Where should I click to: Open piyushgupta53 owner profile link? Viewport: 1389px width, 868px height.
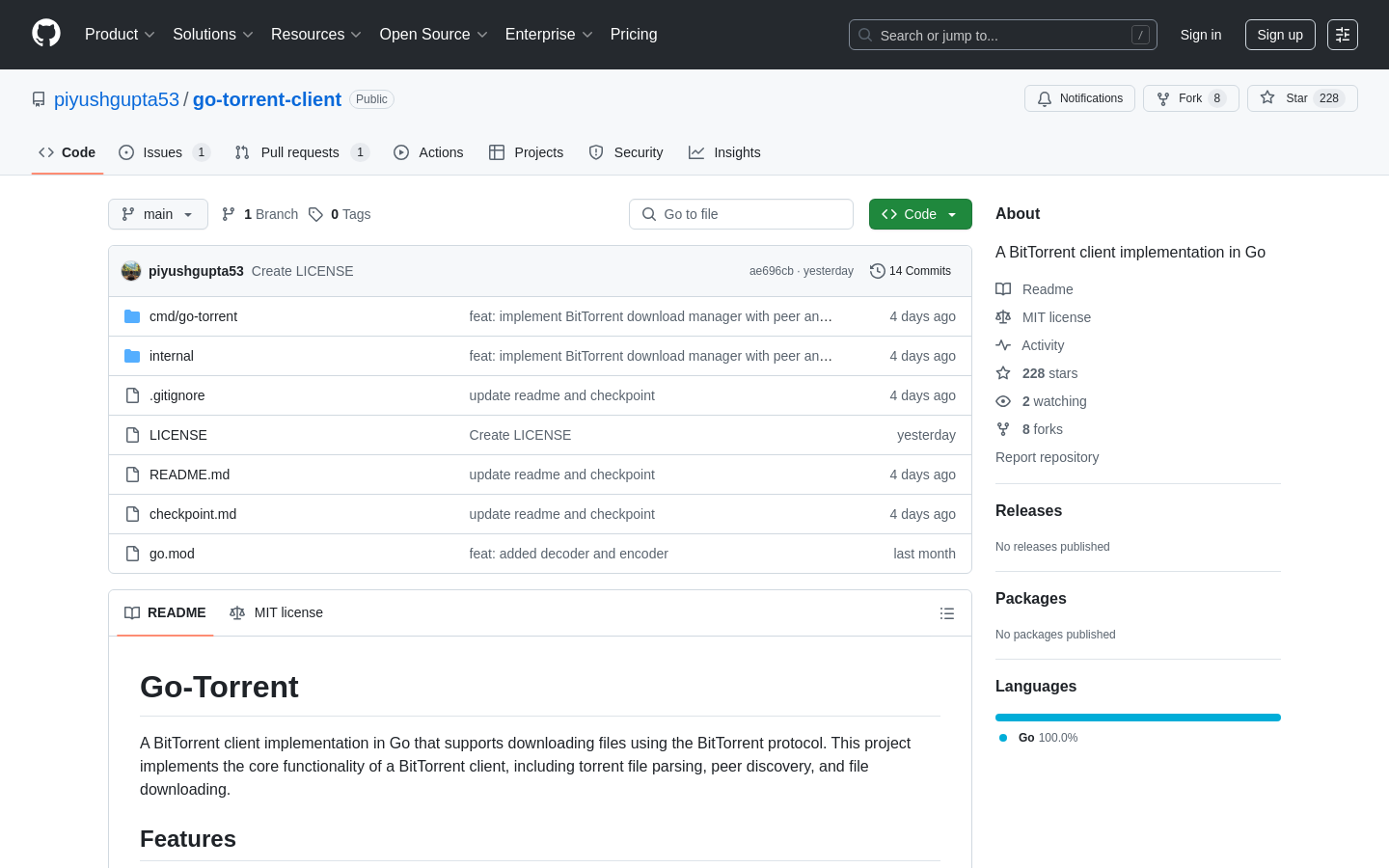117,99
